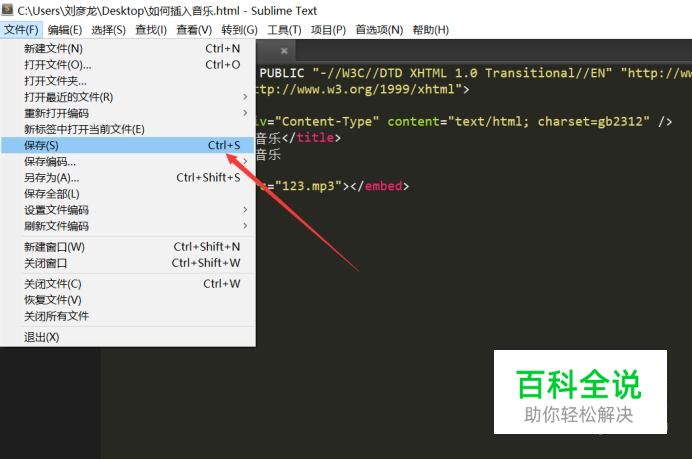Click the closing embed tag in code
The image size is (692, 459).
(x=380, y=186)
